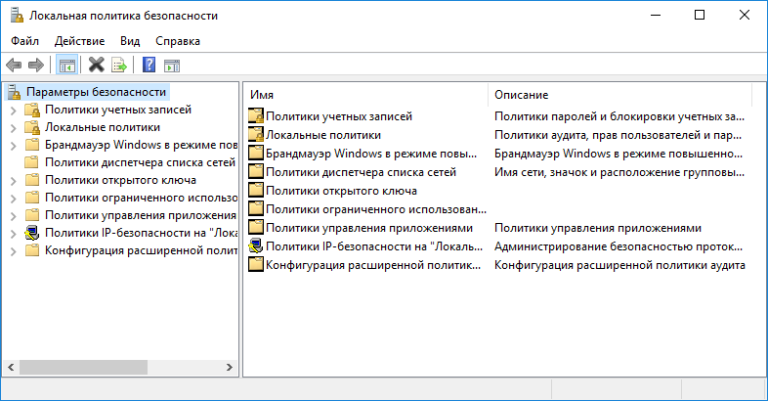Select Параметры безопасности root tree node
The height and width of the screenshot is (401, 768).
click(96, 92)
